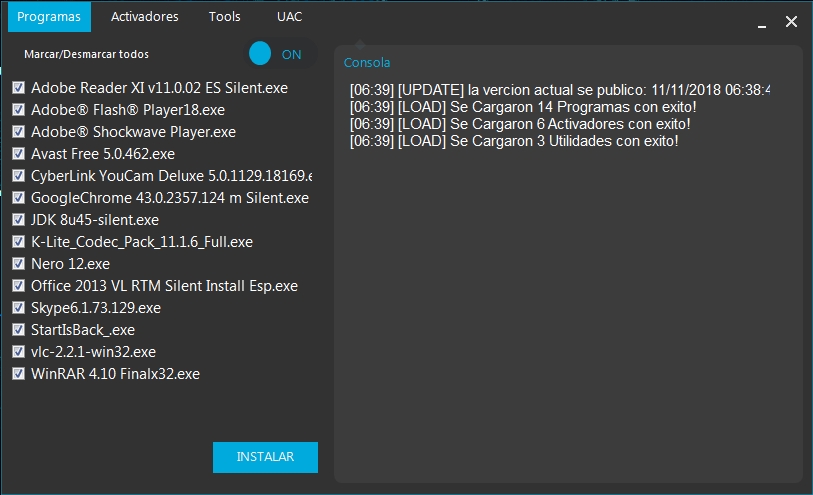Uncheck Adobe Reader XI v11.0.02 checkbox
This screenshot has width=813, height=495.
(x=19, y=88)
